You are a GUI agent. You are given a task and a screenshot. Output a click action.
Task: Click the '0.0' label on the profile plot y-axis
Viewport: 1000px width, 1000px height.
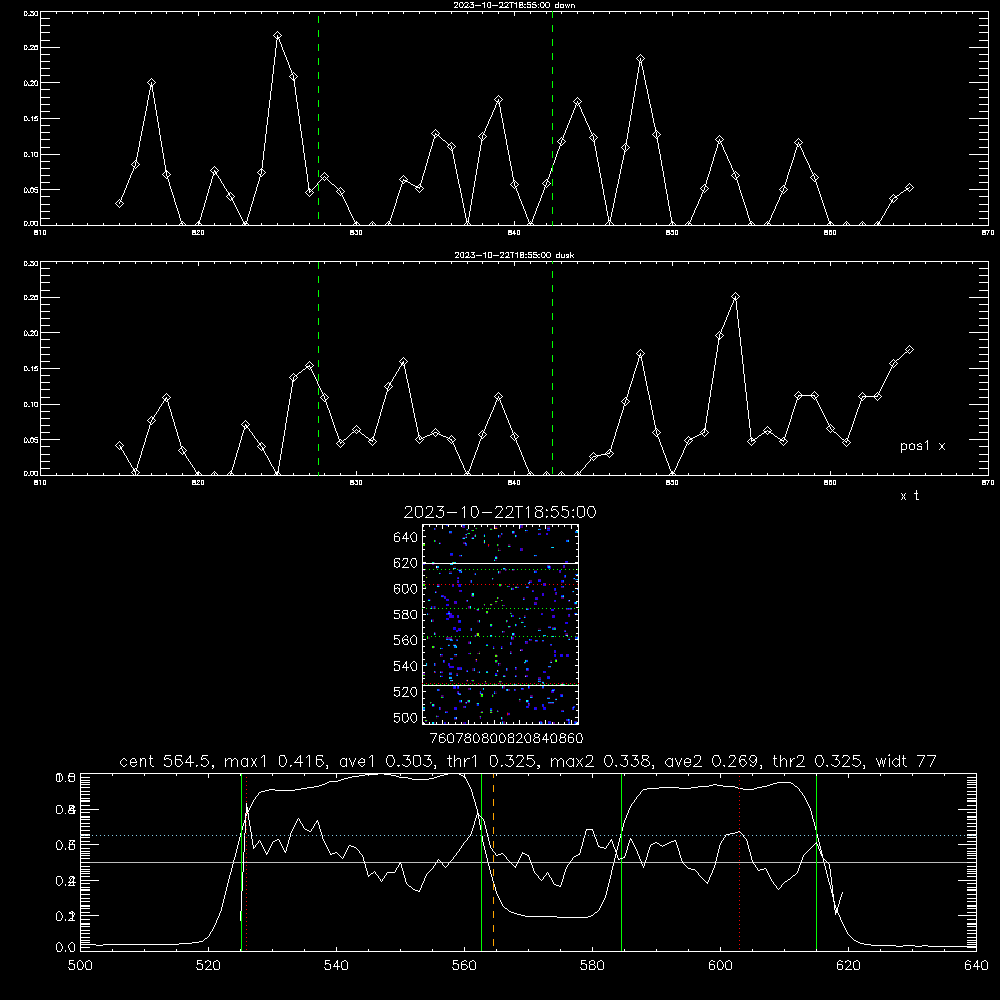[x=66, y=948]
